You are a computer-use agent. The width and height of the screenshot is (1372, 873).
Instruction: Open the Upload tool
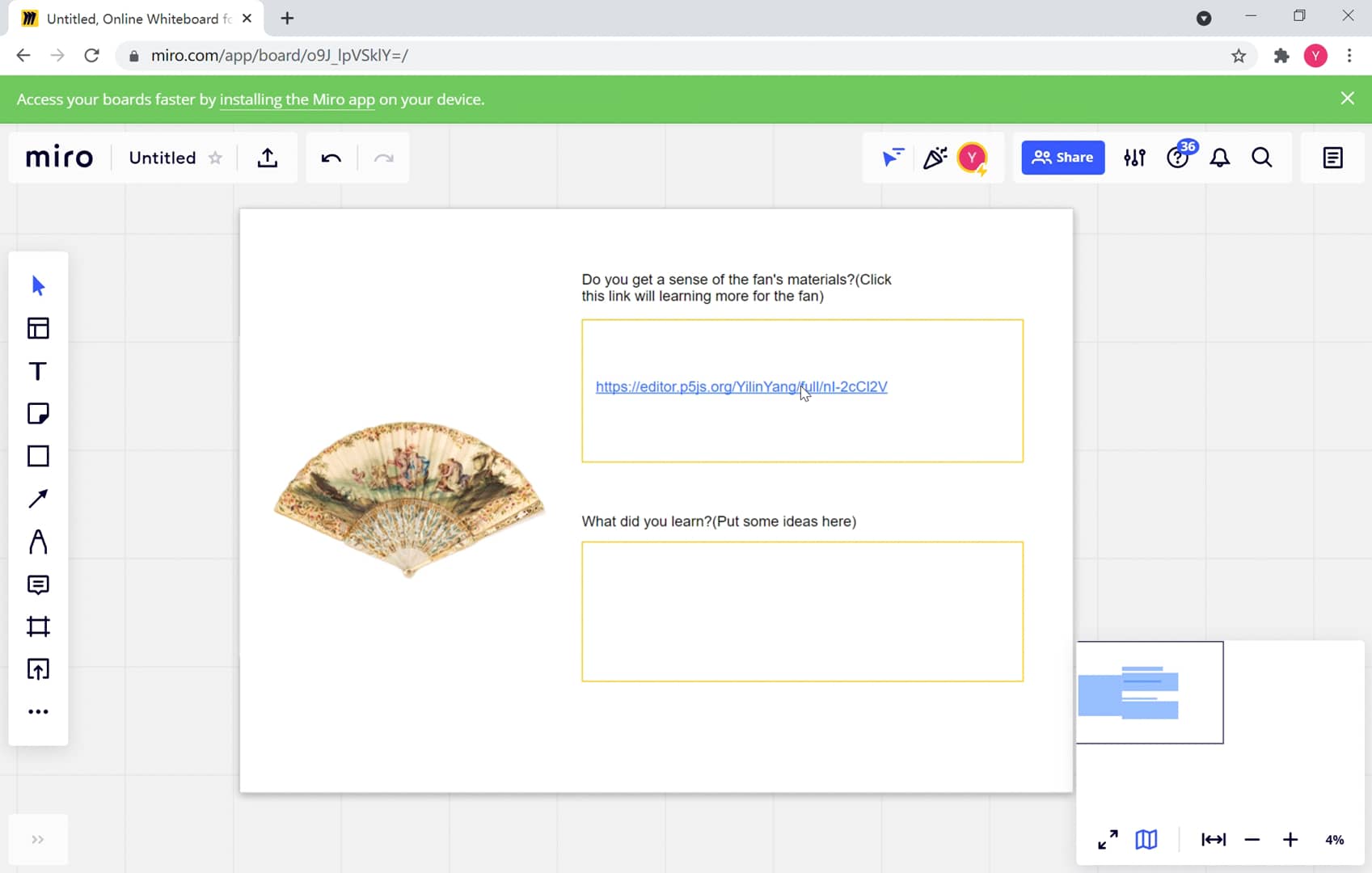pos(38,668)
